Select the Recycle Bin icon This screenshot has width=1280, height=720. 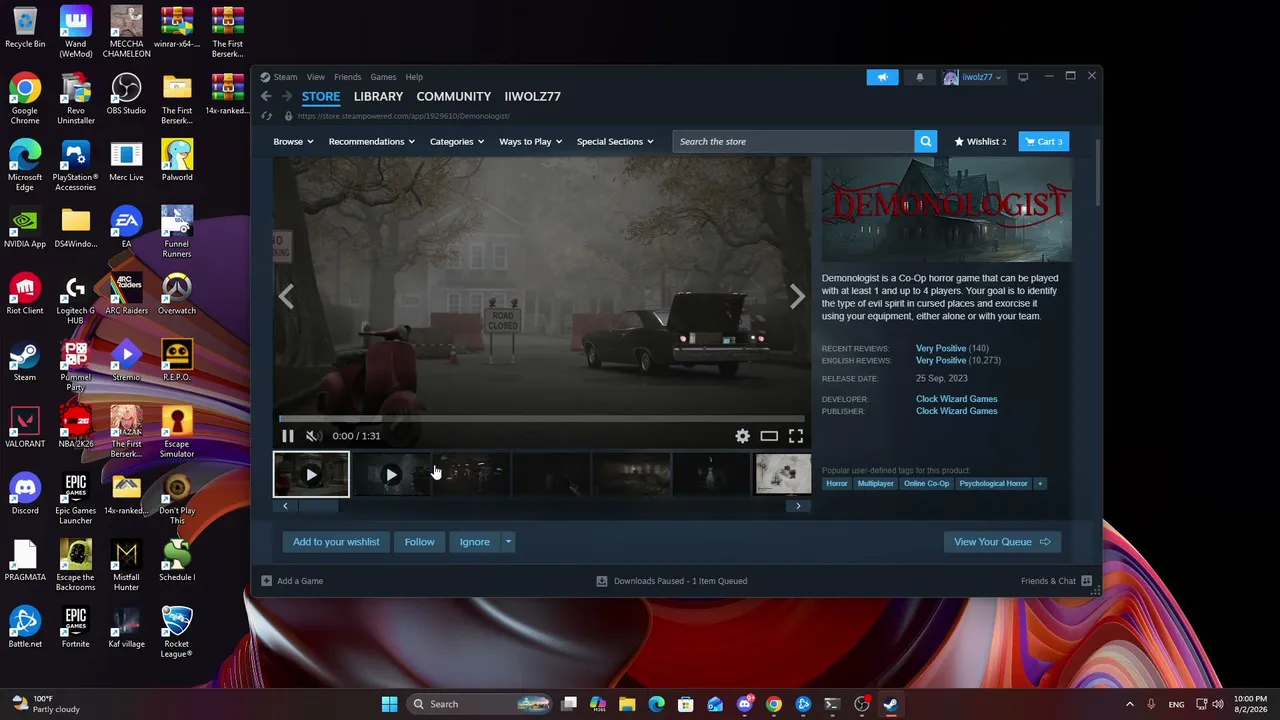[25, 27]
